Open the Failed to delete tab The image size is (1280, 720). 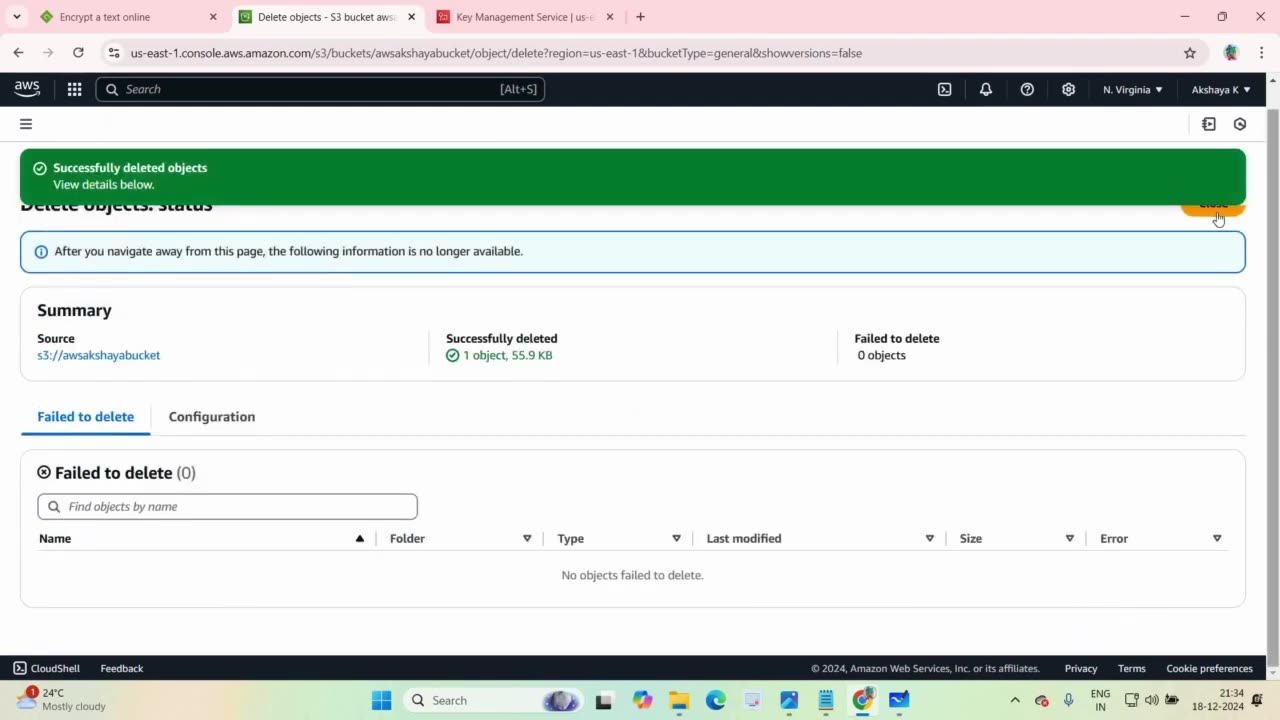point(85,417)
